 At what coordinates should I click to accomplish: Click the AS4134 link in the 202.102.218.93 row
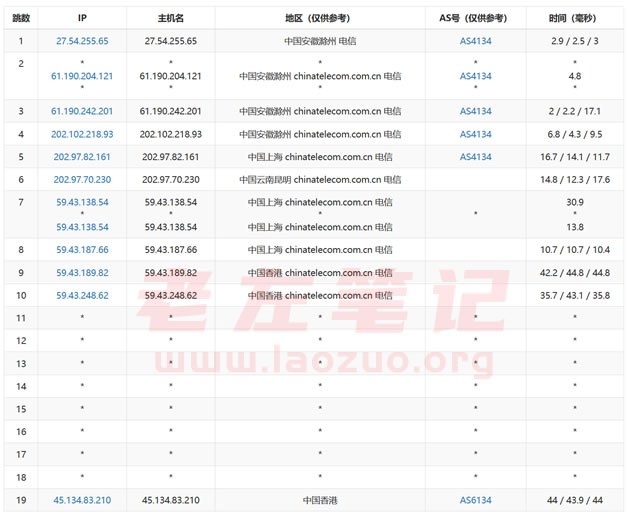[475, 134]
